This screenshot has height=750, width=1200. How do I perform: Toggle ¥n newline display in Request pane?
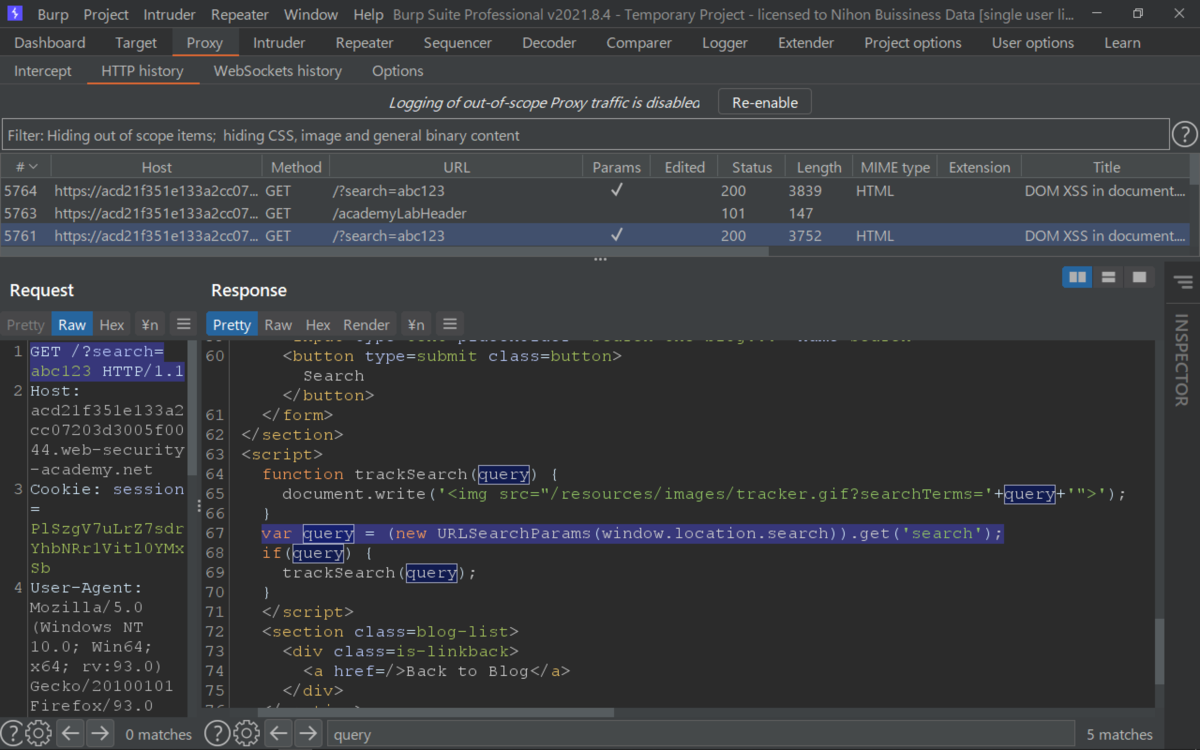point(150,324)
